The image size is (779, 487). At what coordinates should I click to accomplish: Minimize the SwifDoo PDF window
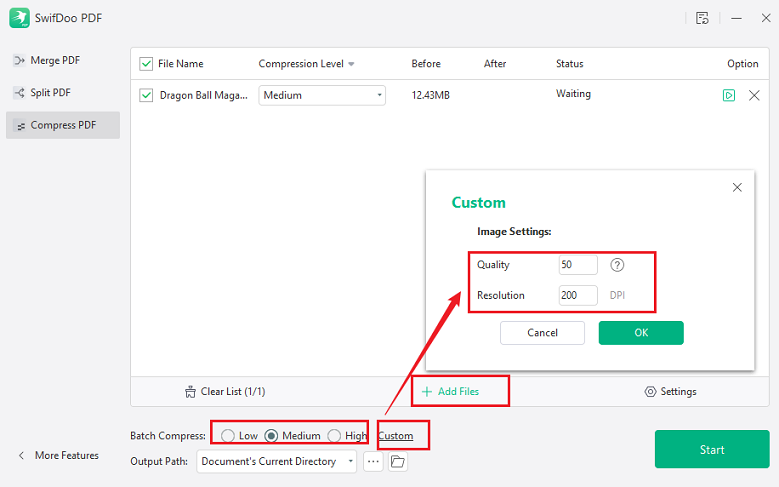736,18
